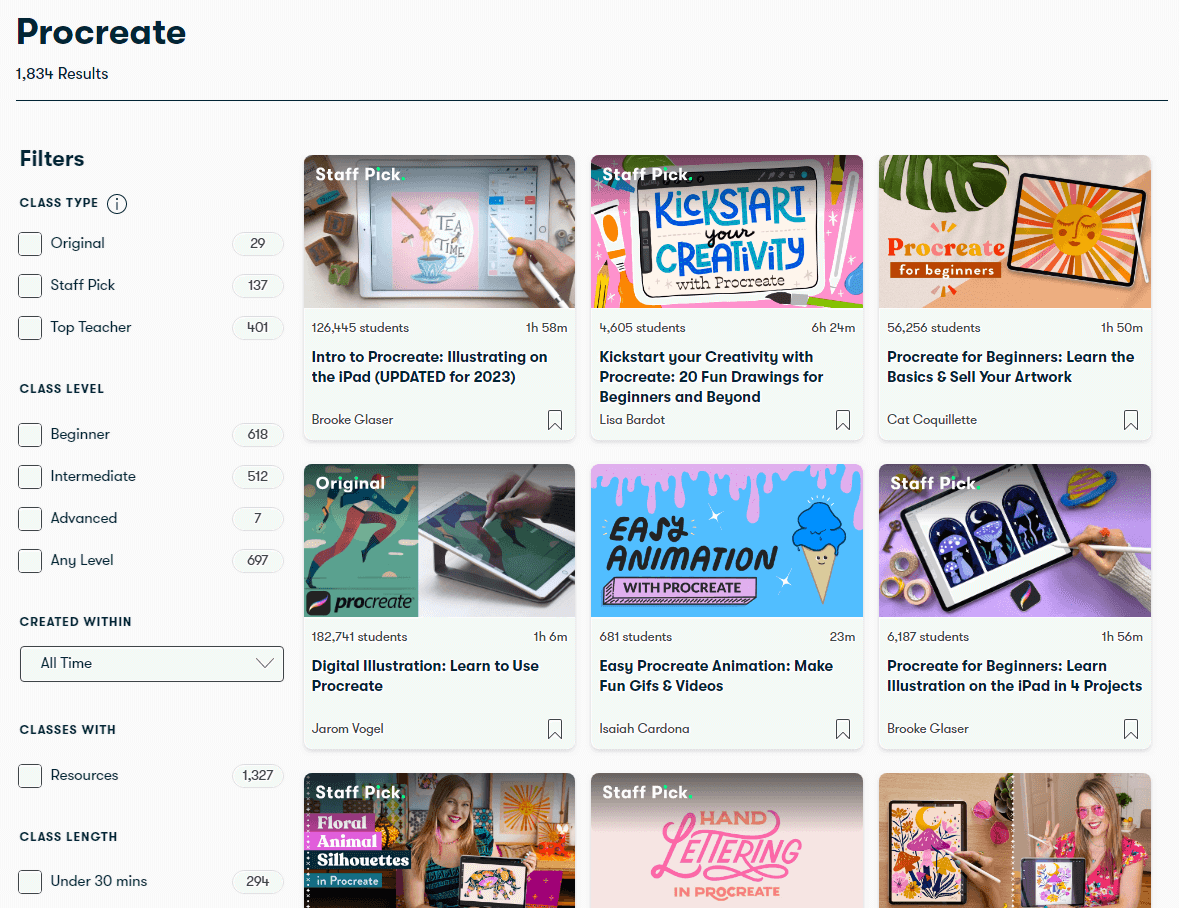Open Procreate for Beginners 4 Projects title
Image resolution: width=1179 pixels, height=908 pixels.
(1014, 676)
